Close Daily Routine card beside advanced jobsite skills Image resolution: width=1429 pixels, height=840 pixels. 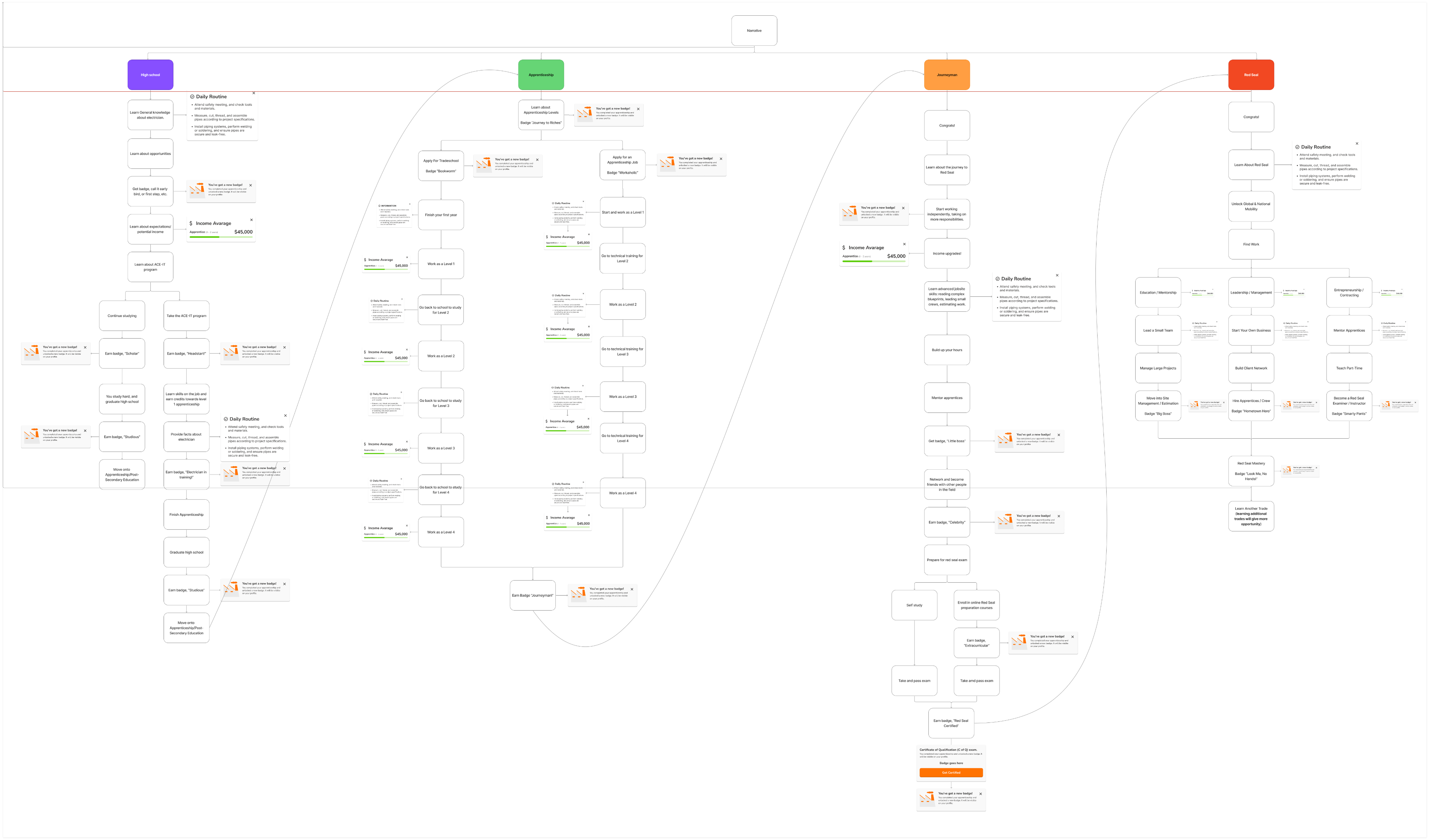(x=1057, y=275)
